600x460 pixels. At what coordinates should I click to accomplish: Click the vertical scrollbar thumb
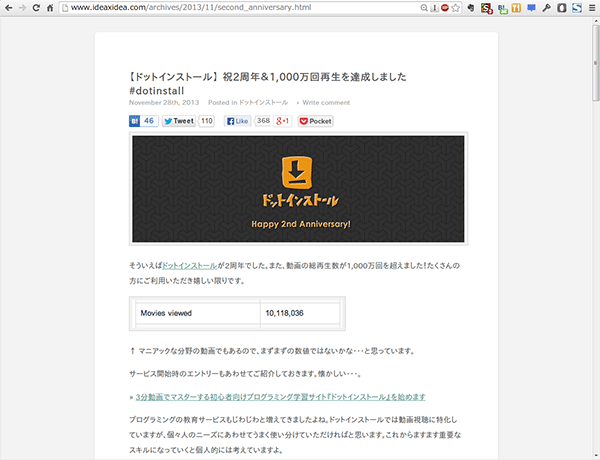595,61
